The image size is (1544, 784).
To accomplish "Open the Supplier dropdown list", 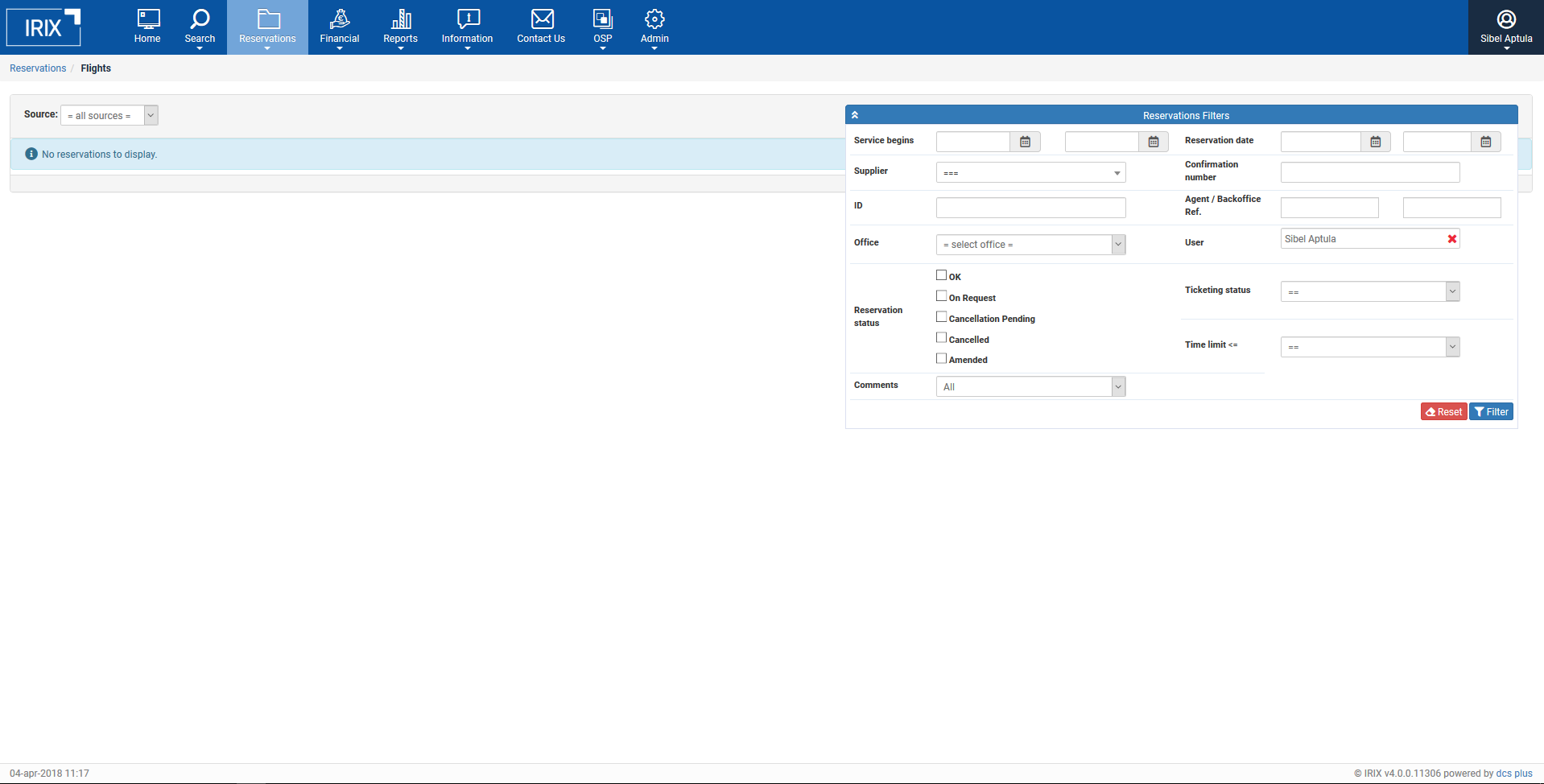I will 1030,173.
